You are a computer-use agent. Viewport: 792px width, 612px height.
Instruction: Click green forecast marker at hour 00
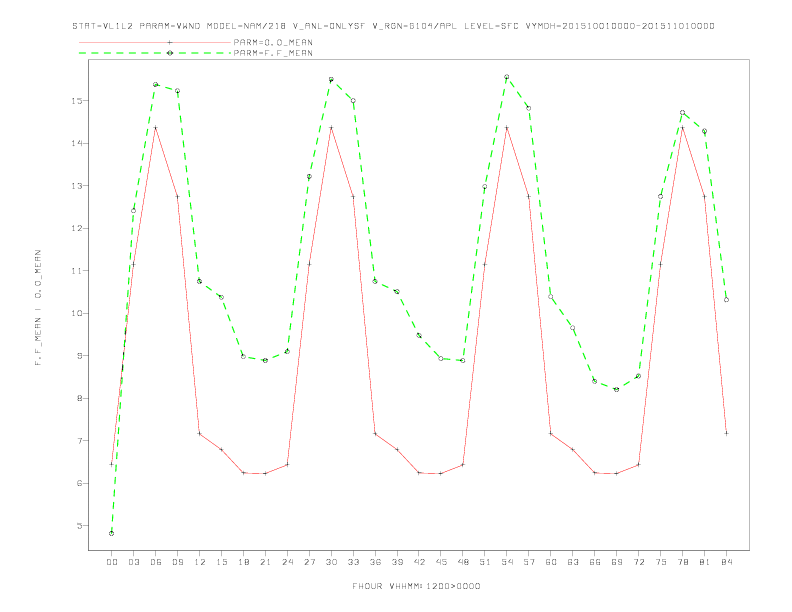pos(112,533)
